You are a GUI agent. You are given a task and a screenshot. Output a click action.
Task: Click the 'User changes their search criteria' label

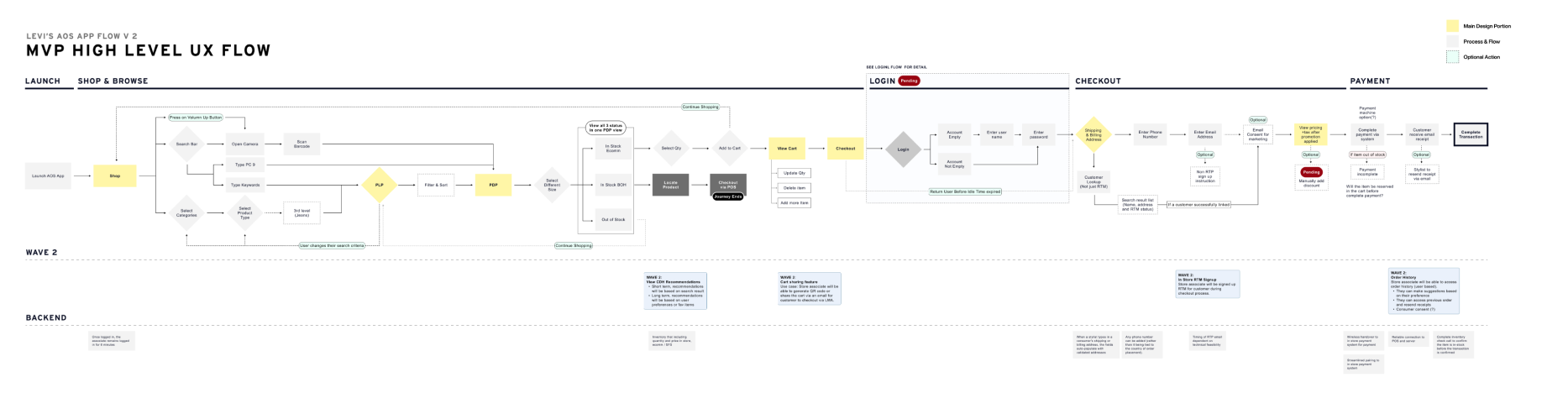(332, 246)
